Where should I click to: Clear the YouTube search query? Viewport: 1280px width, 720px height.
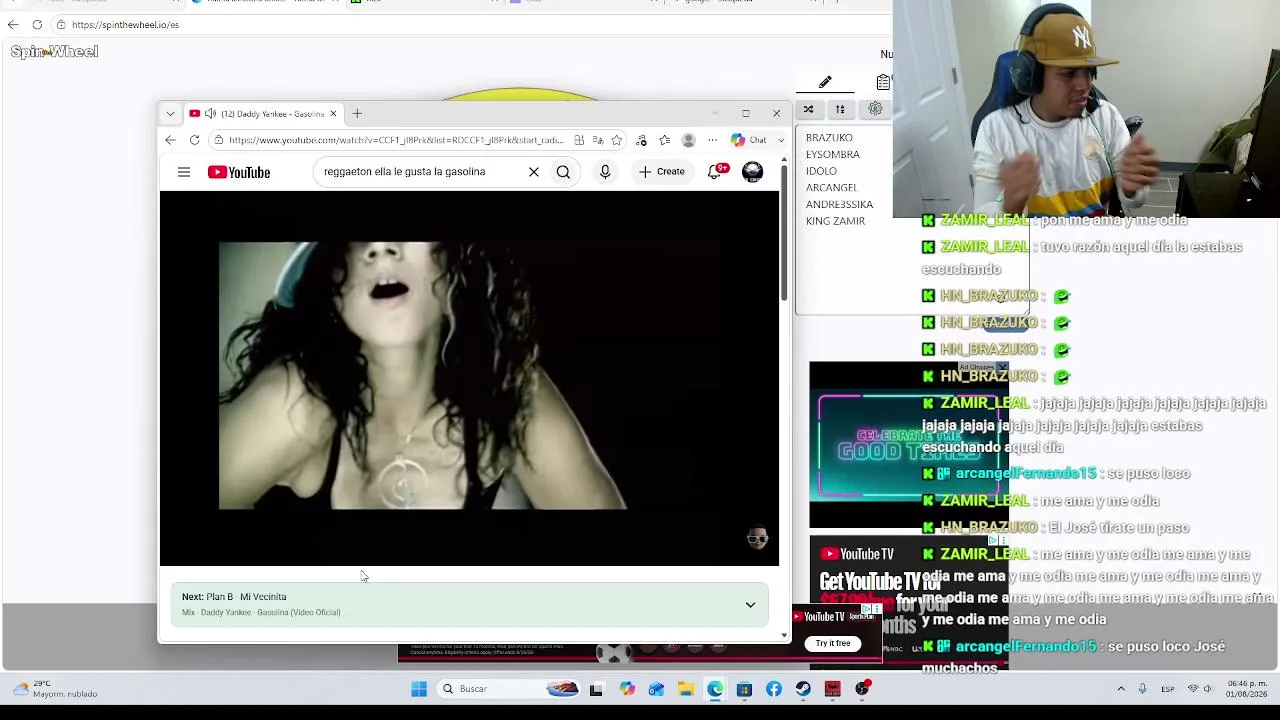coord(534,172)
